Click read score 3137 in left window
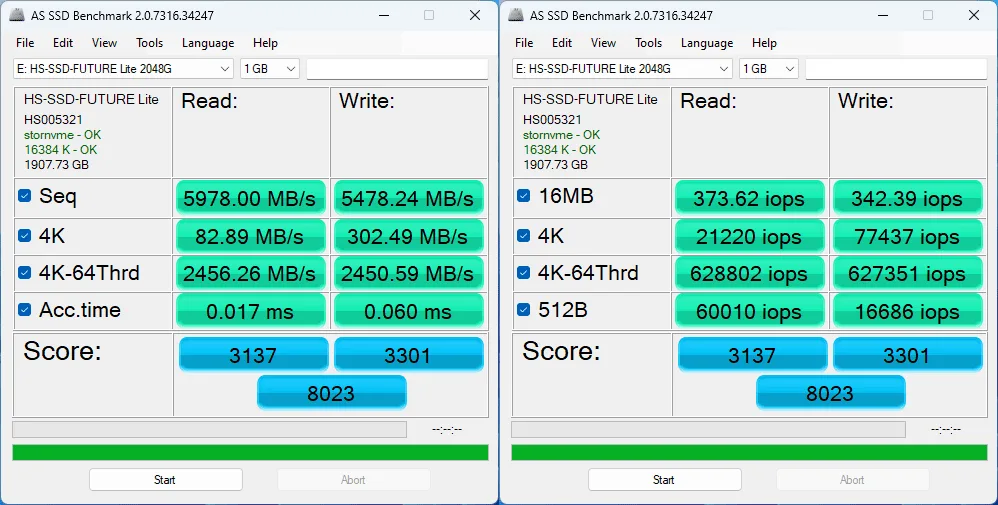 pos(253,354)
